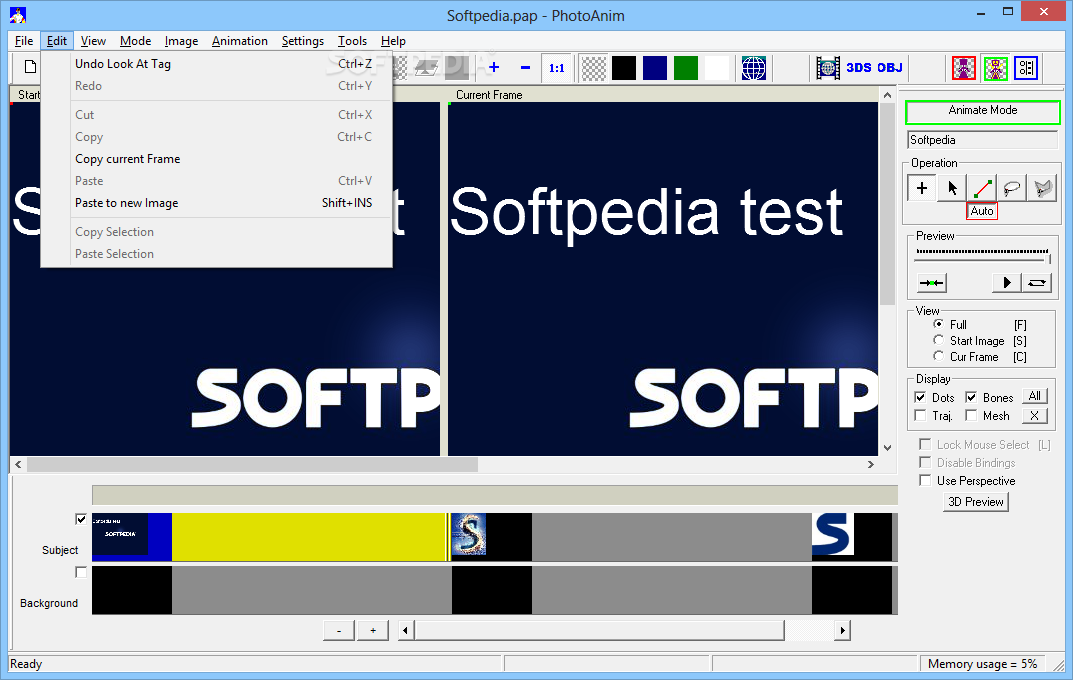Select the arrow pointer operation tool
1073x680 pixels.
pos(952,187)
